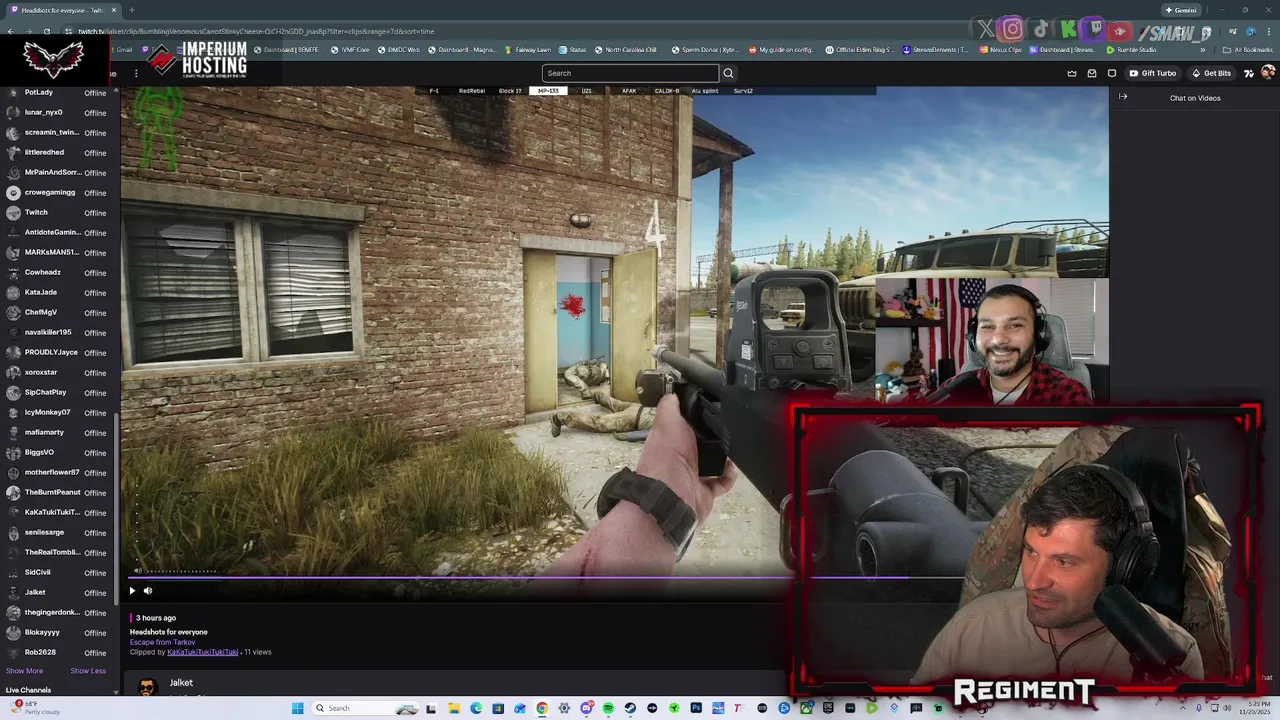The width and height of the screenshot is (1280, 720).
Task: Open SipChatPlay channel in sidebar
Action: 56,392
